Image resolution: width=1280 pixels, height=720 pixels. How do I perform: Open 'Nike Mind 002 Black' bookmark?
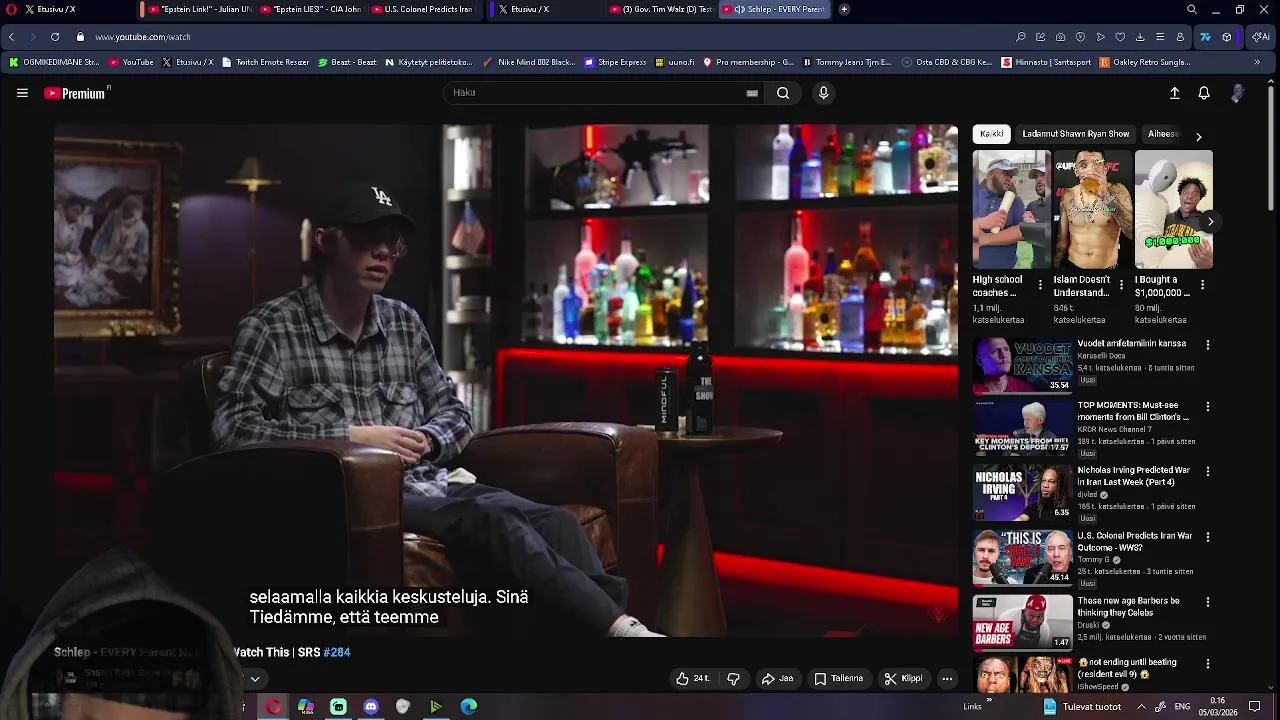[529, 62]
